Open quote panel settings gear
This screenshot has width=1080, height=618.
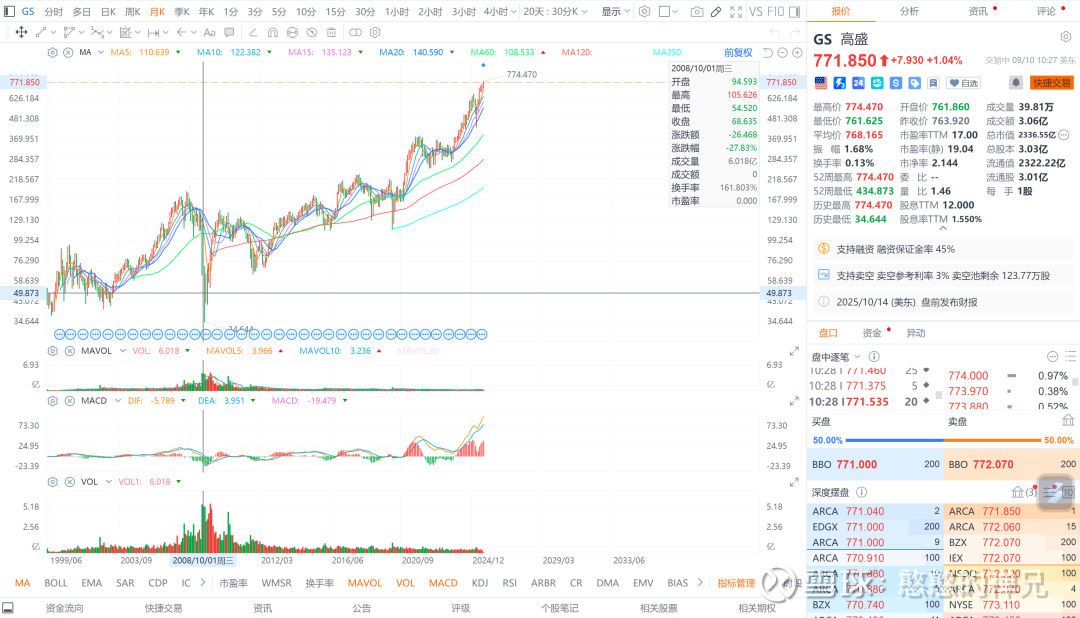click(1066, 37)
